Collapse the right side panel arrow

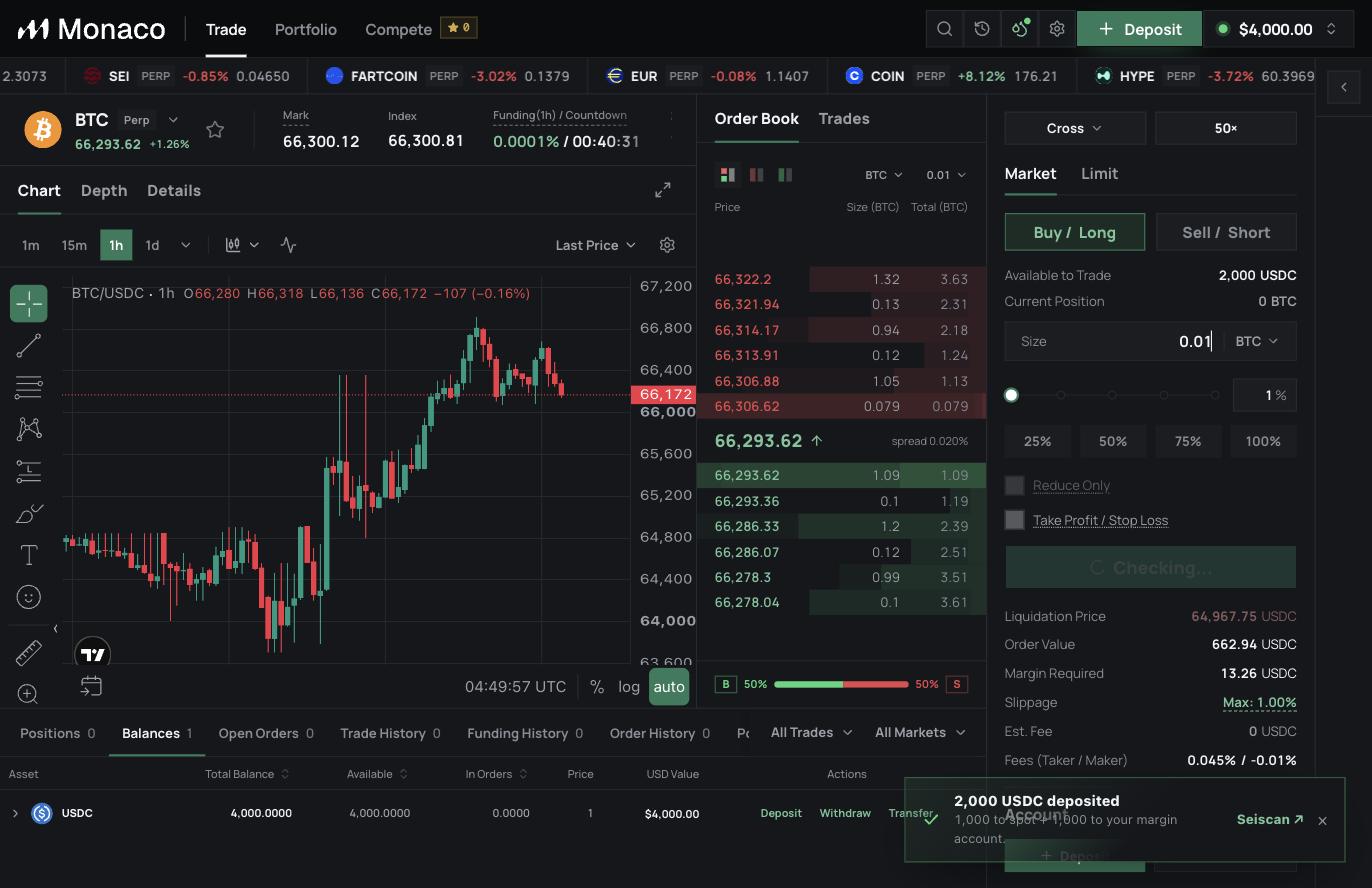coord(1344,87)
